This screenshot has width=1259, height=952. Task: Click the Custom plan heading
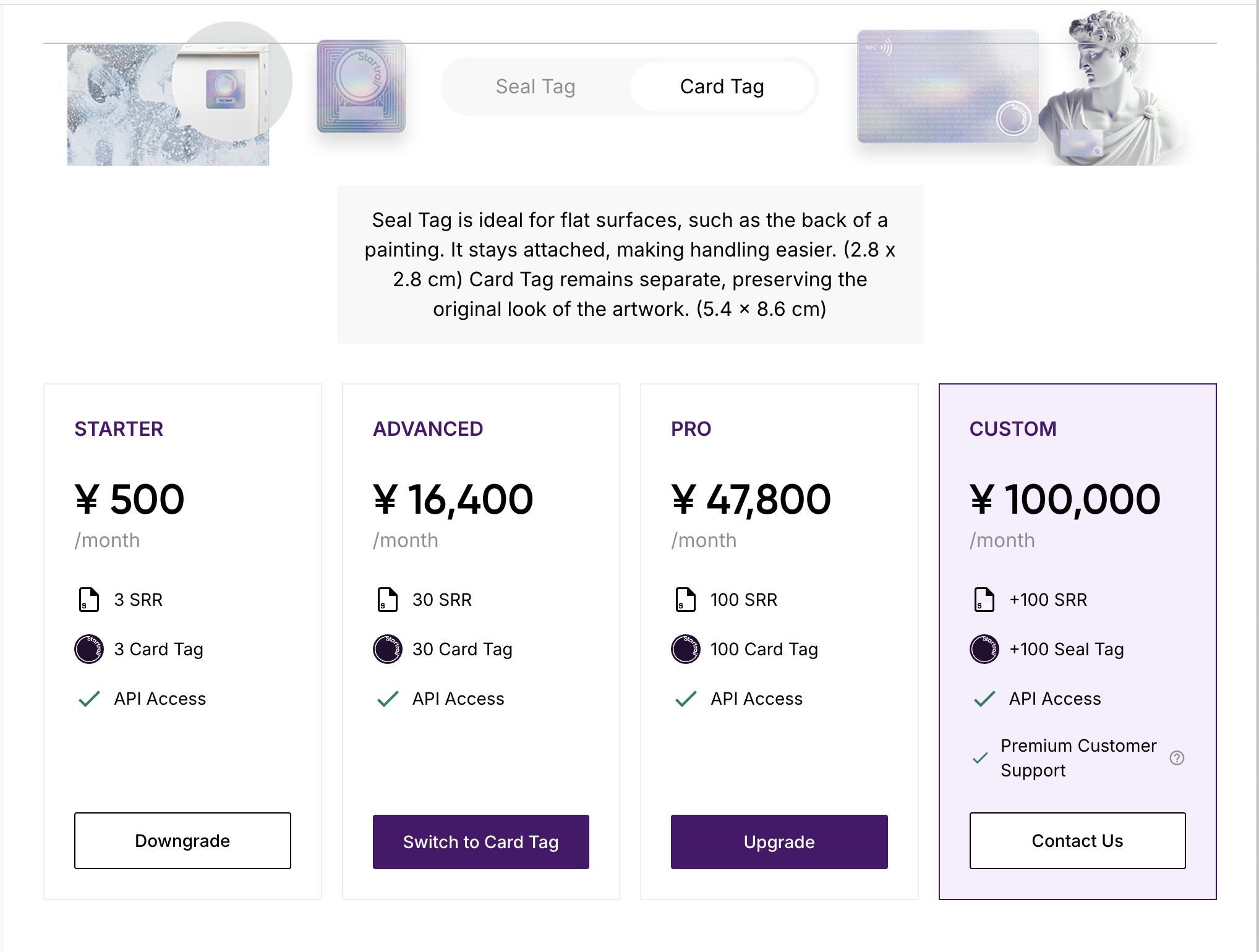pos(1013,429)
